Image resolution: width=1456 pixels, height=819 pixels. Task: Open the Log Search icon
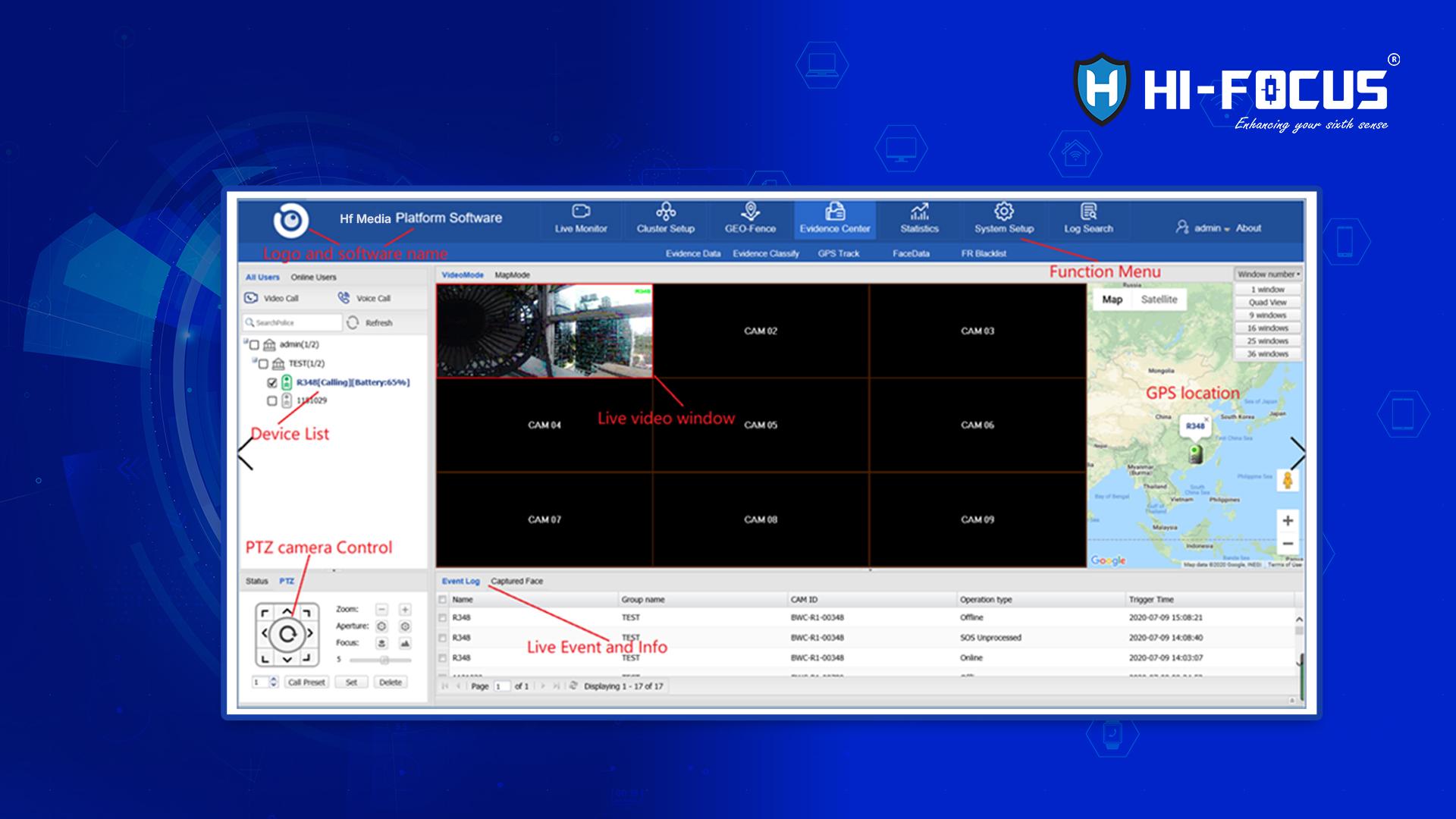pyautogui.click(x=1088, y=211)
